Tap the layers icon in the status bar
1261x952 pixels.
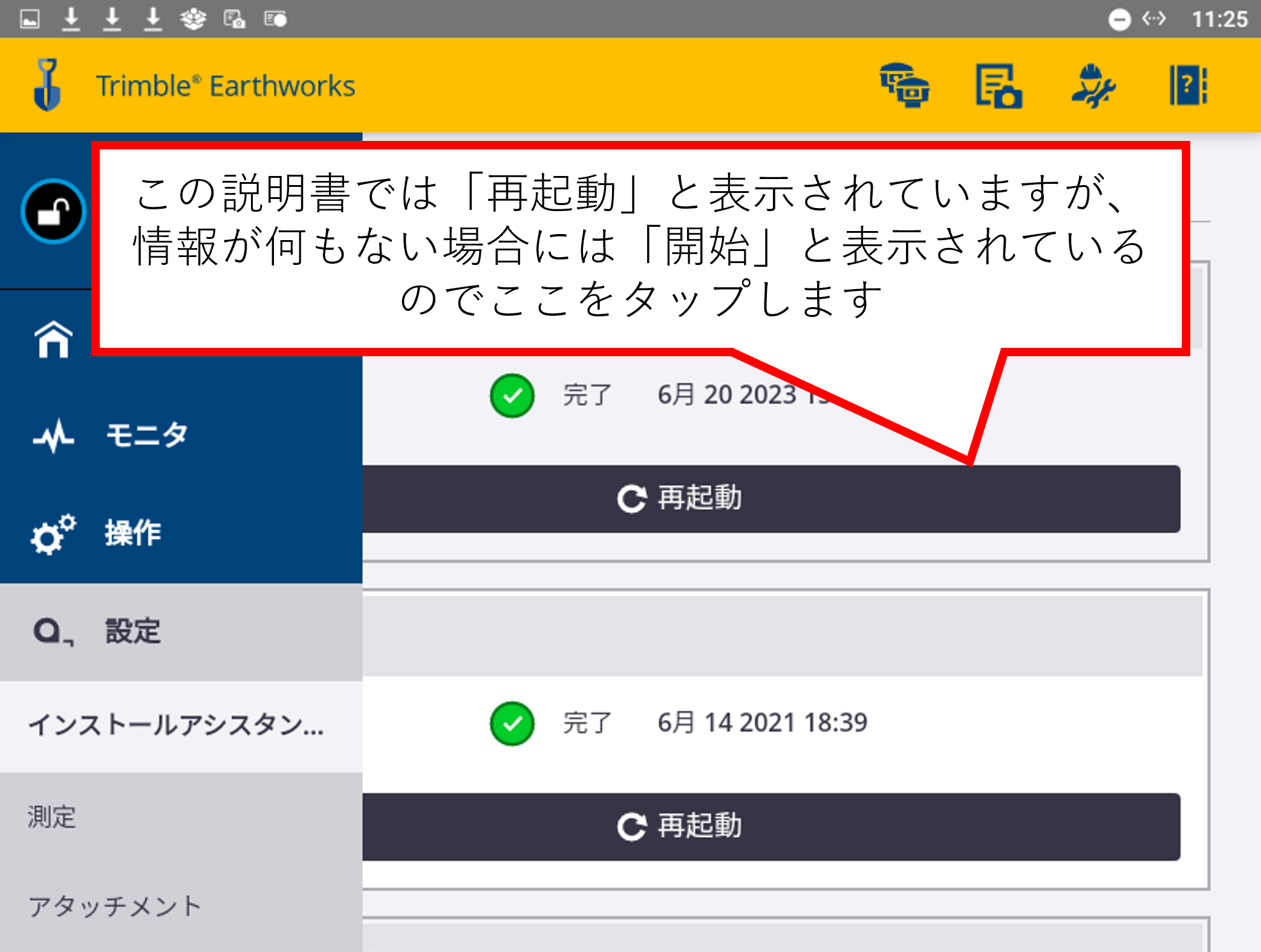click(x=192, y=18)
